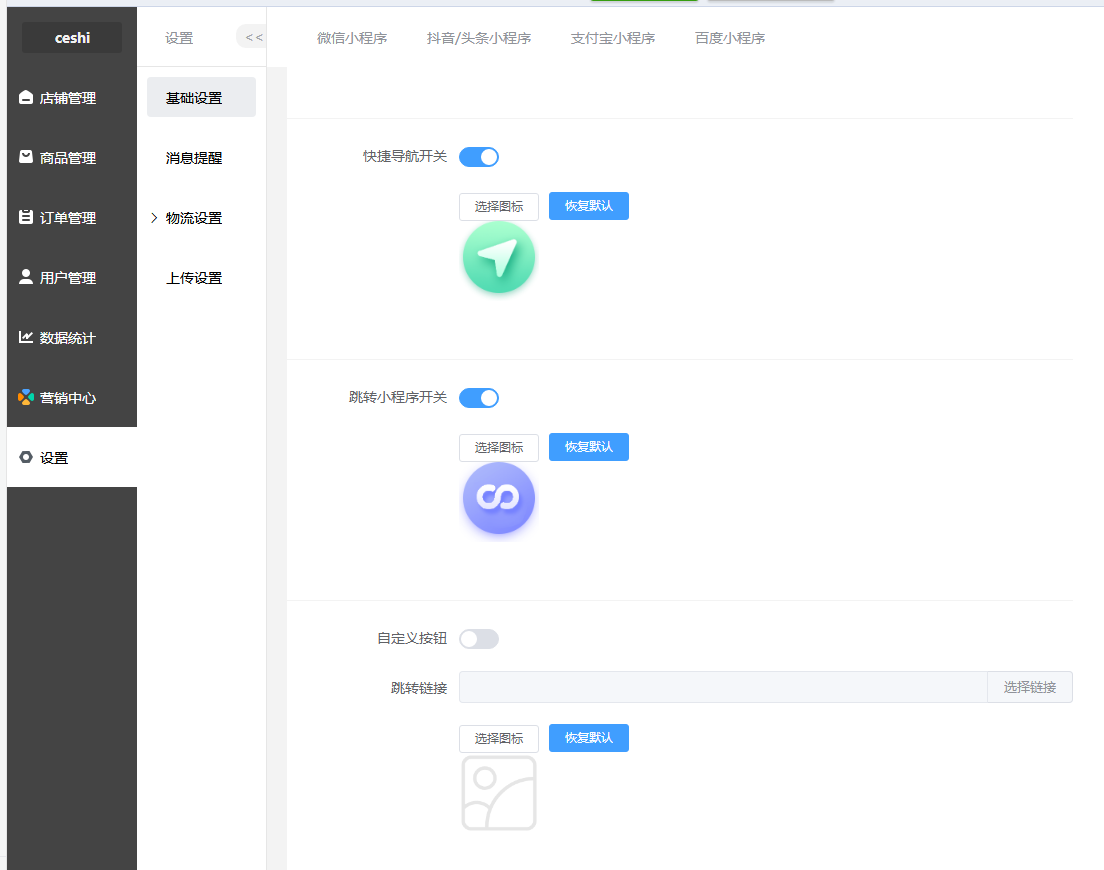Switch to the 抖音/头条小程序 tab

pos(478,38)
